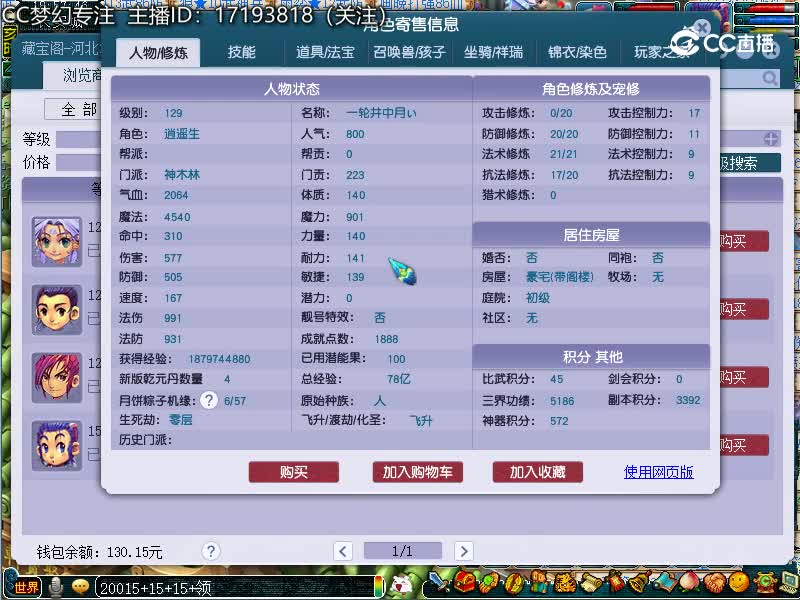This screenshot has height=600, width=800.
Task: Select the red-haired character avatar thumbnail
Action: (57, 378)
